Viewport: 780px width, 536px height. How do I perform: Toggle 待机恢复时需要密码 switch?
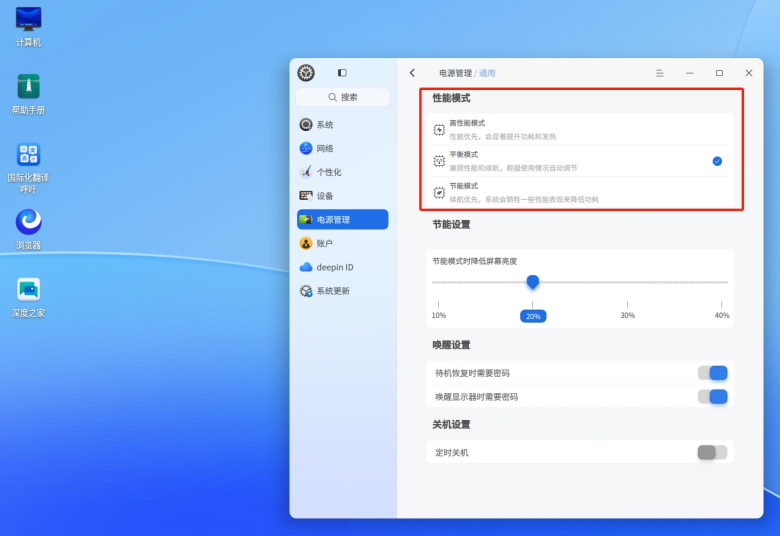[713, 373]
